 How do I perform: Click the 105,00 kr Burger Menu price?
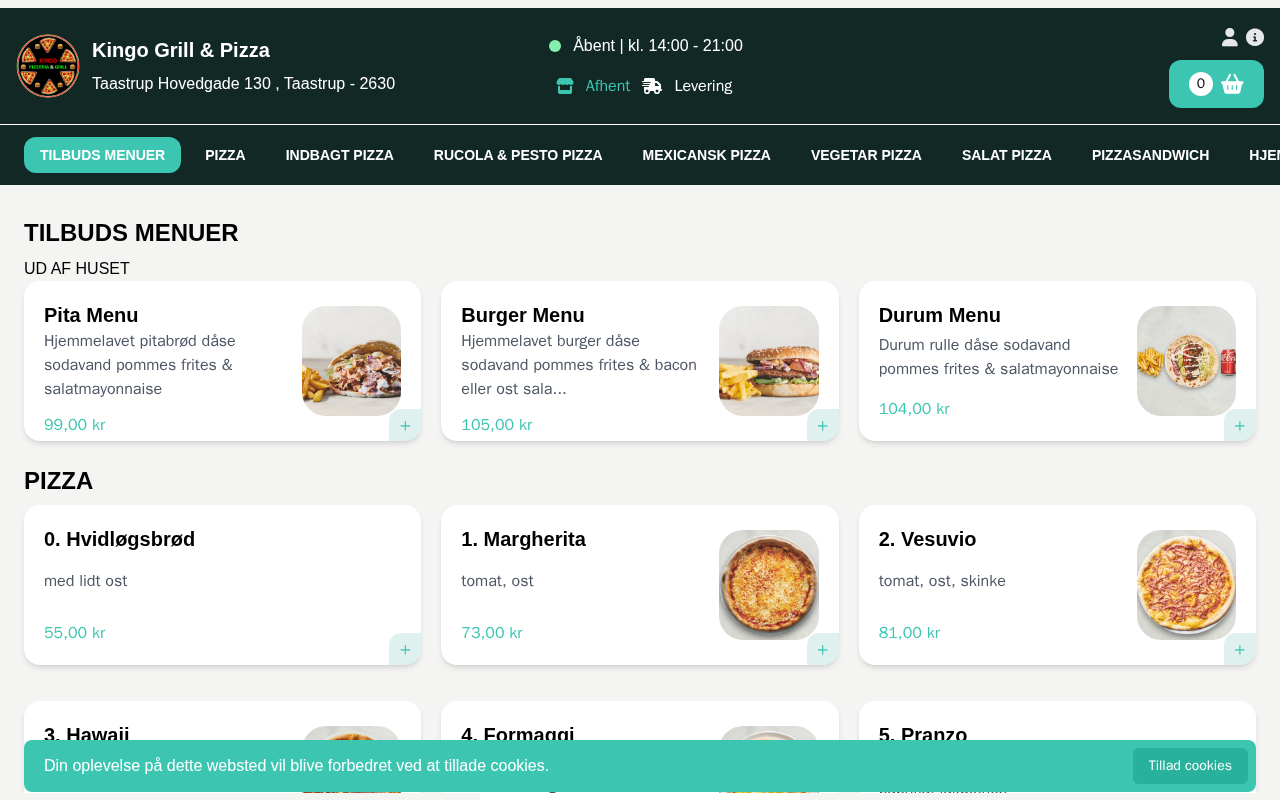(497, 425)
